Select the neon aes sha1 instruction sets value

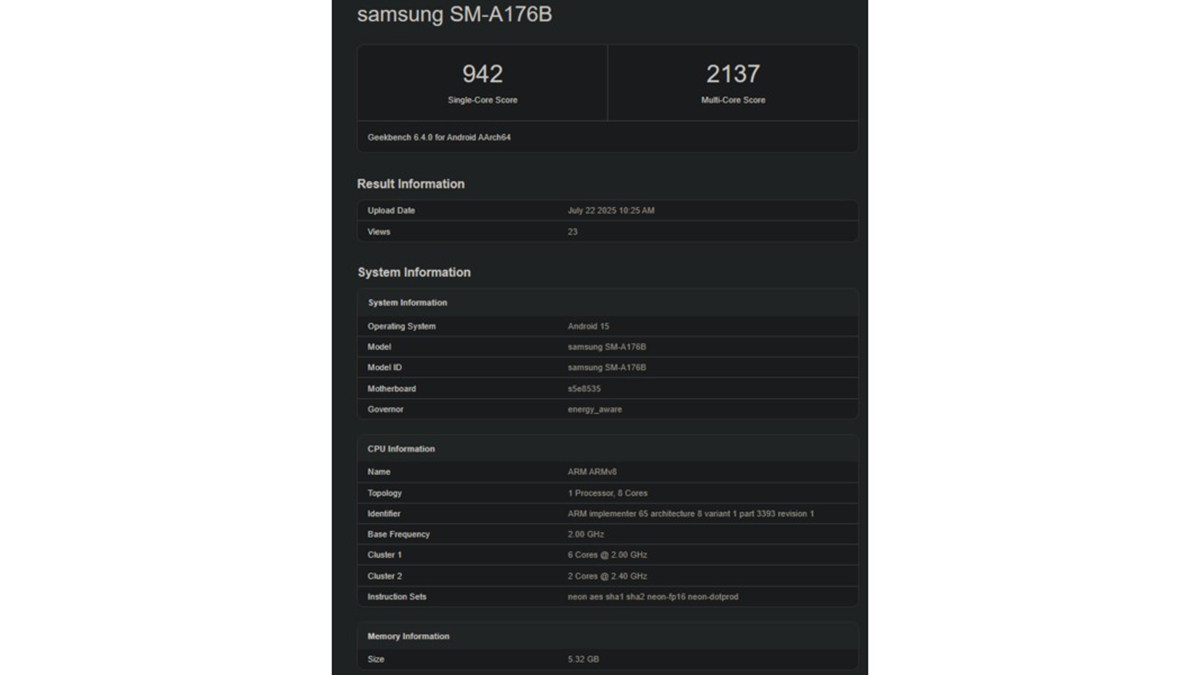653,597
